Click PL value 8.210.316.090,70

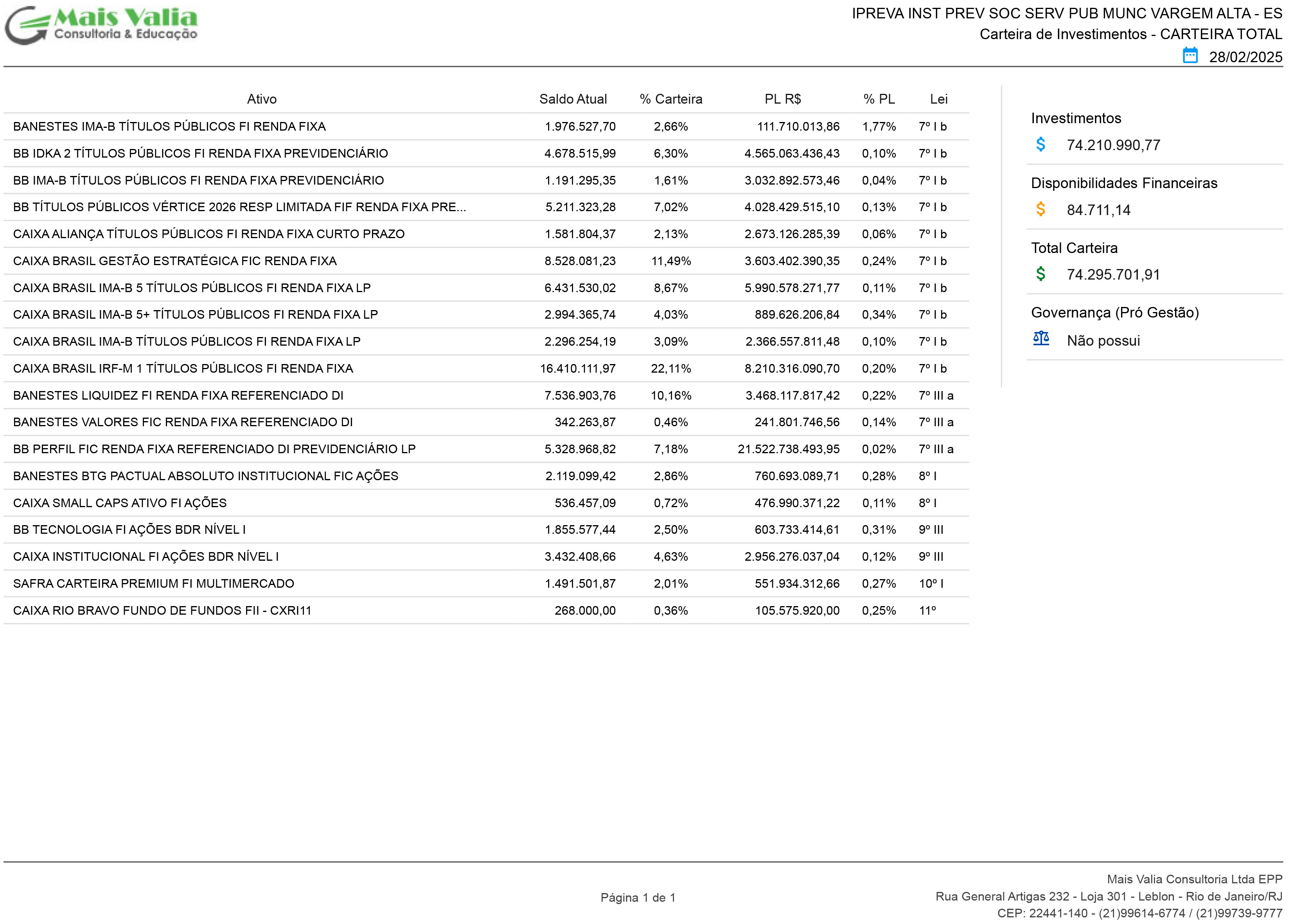click(792, 368)
